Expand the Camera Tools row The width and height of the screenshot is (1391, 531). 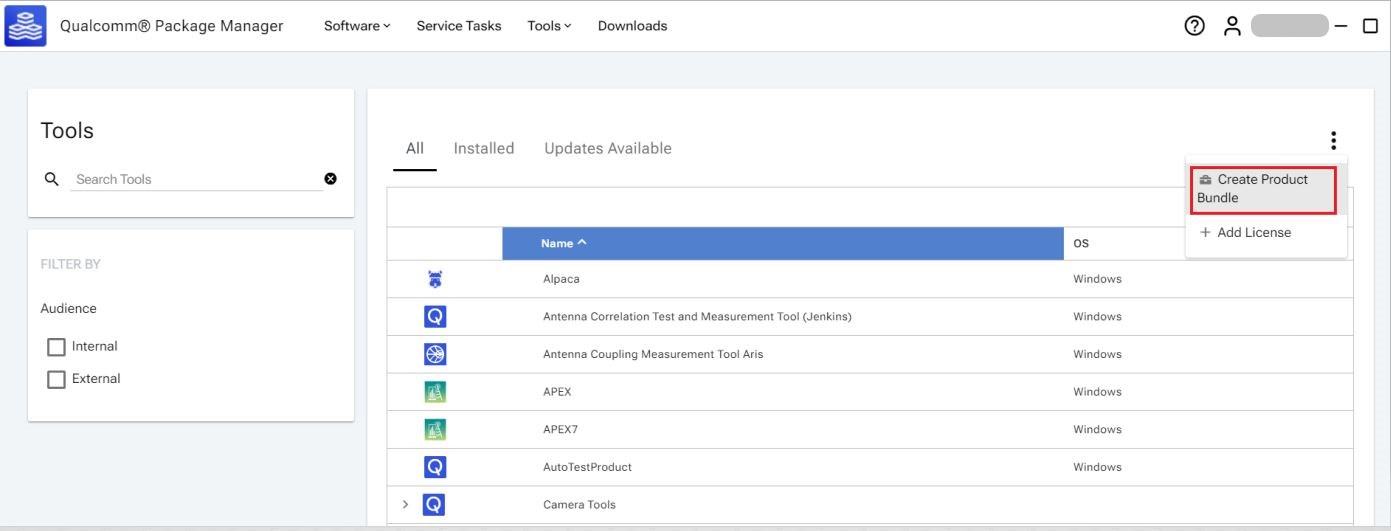[405, 505]
